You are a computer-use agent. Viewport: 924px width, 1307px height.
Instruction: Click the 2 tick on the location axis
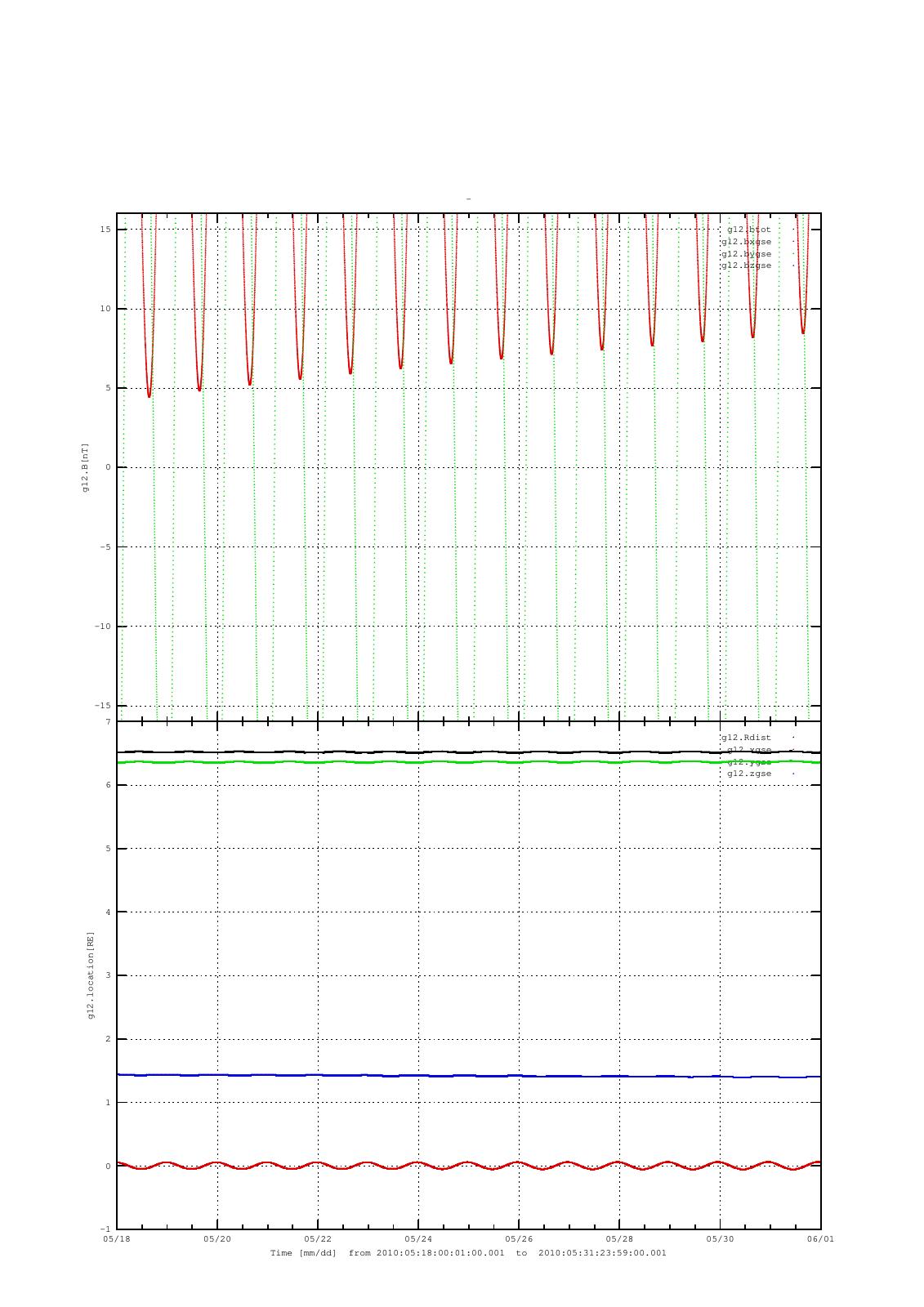point(108,1039)
